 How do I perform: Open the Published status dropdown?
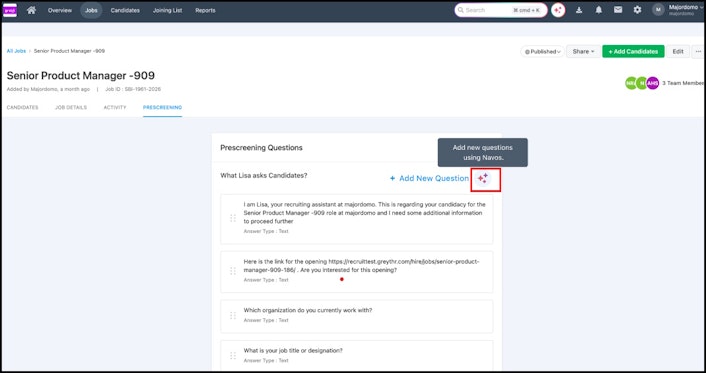543,51
